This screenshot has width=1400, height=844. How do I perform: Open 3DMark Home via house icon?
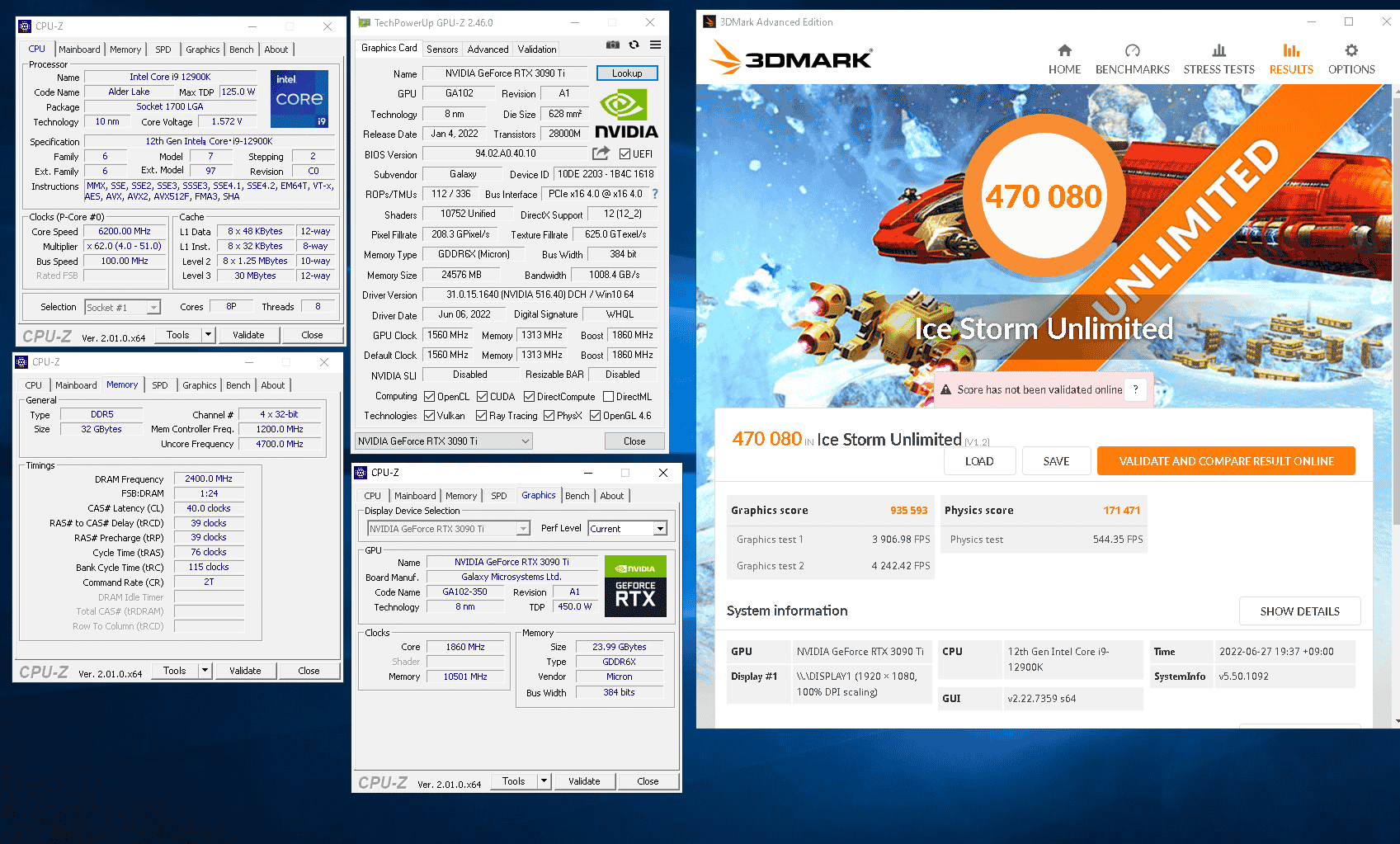click(x=1064, y=51)
